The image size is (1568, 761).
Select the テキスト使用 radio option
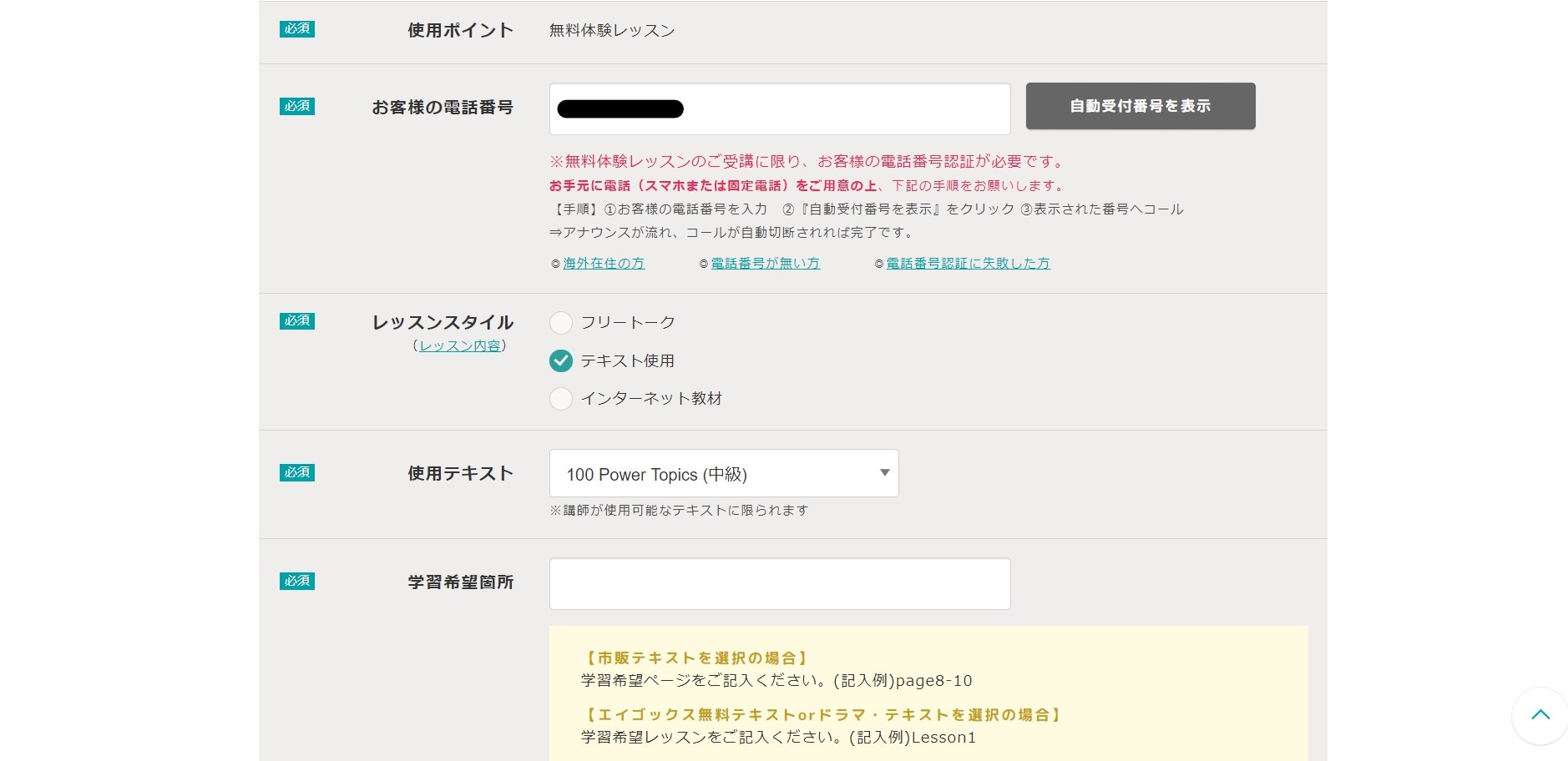click(x=561, y=360)
